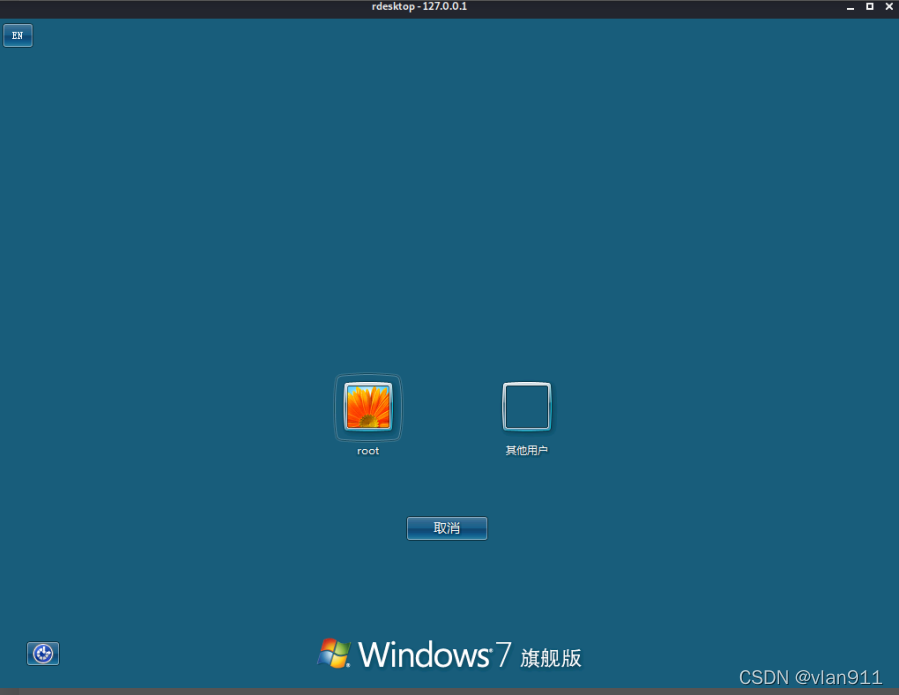Click the 其他用户 text label
This screenshot has width=899, height=695.
click(x=526, y=450)
